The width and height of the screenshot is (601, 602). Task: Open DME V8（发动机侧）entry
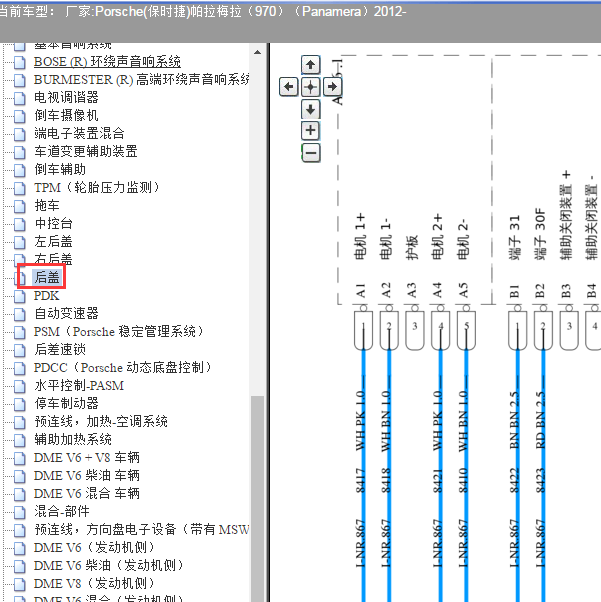(94, 585)
